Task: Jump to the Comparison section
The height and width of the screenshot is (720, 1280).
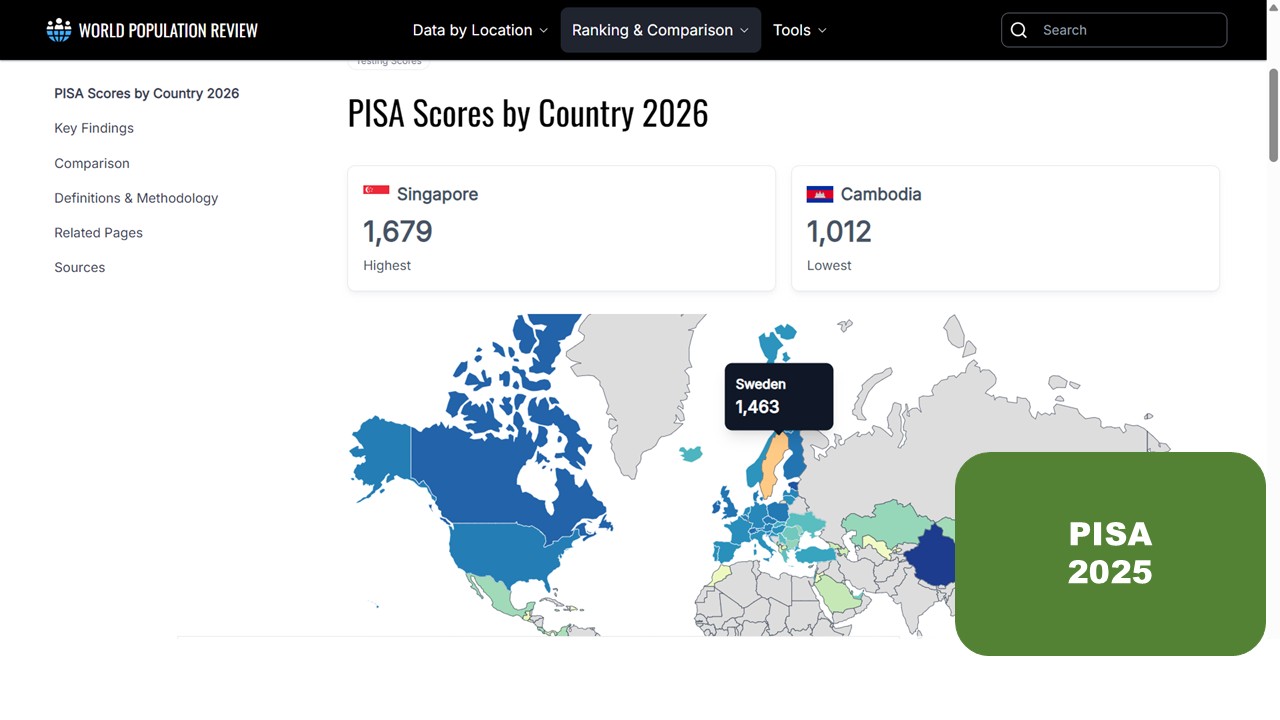Action: [92, 163]
